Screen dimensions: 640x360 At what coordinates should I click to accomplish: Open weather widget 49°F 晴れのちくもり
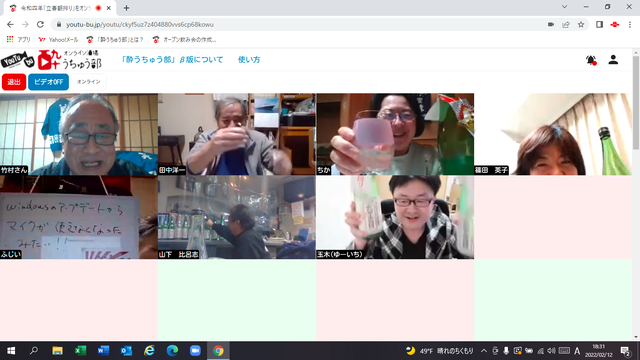coord(440,351)
